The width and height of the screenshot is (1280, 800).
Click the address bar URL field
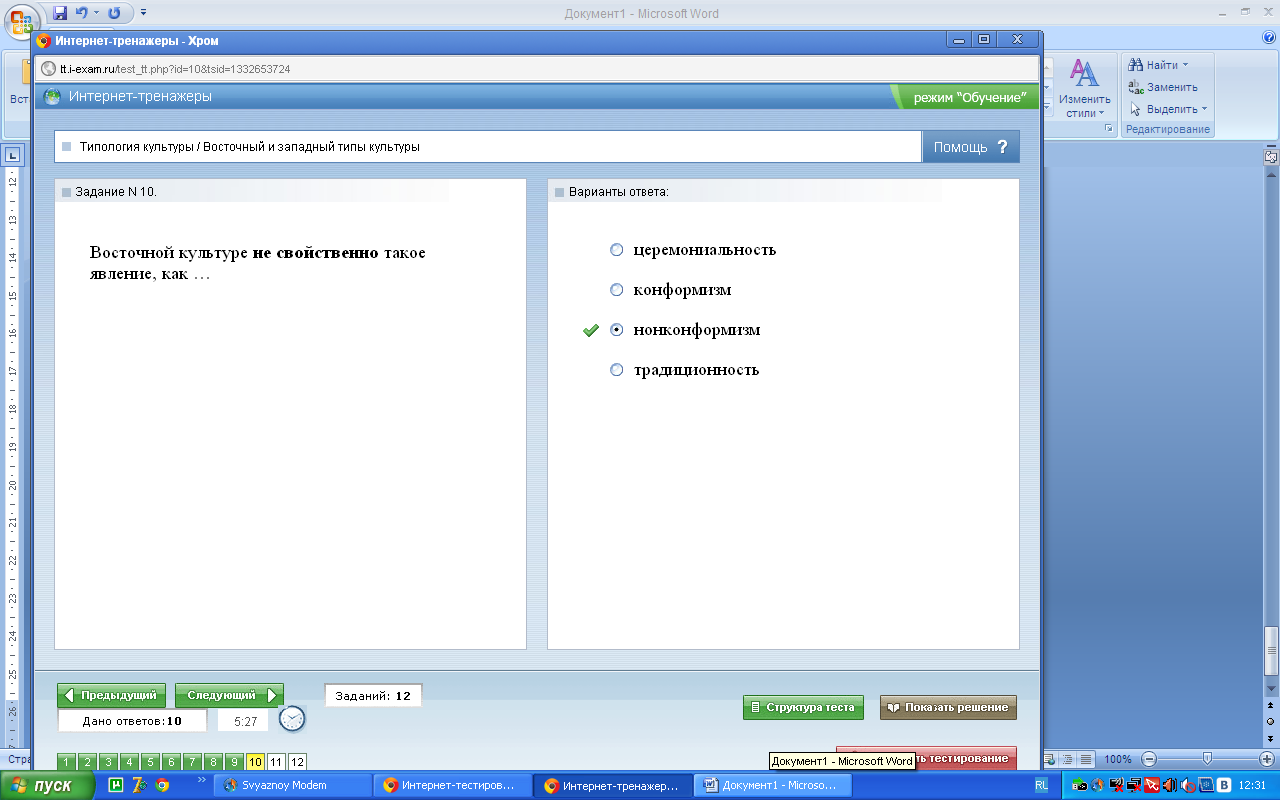538,69
